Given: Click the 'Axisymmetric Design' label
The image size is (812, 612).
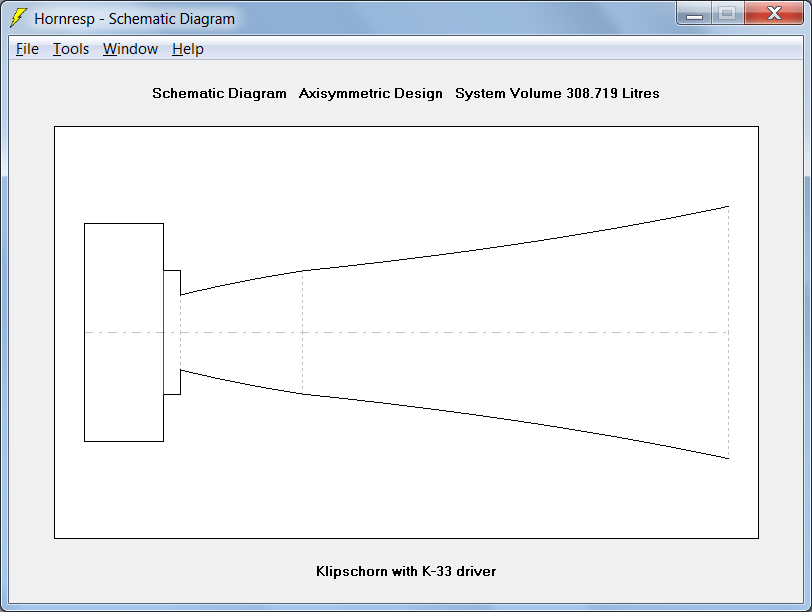Looking at the screenshot, I should point(370,94).
